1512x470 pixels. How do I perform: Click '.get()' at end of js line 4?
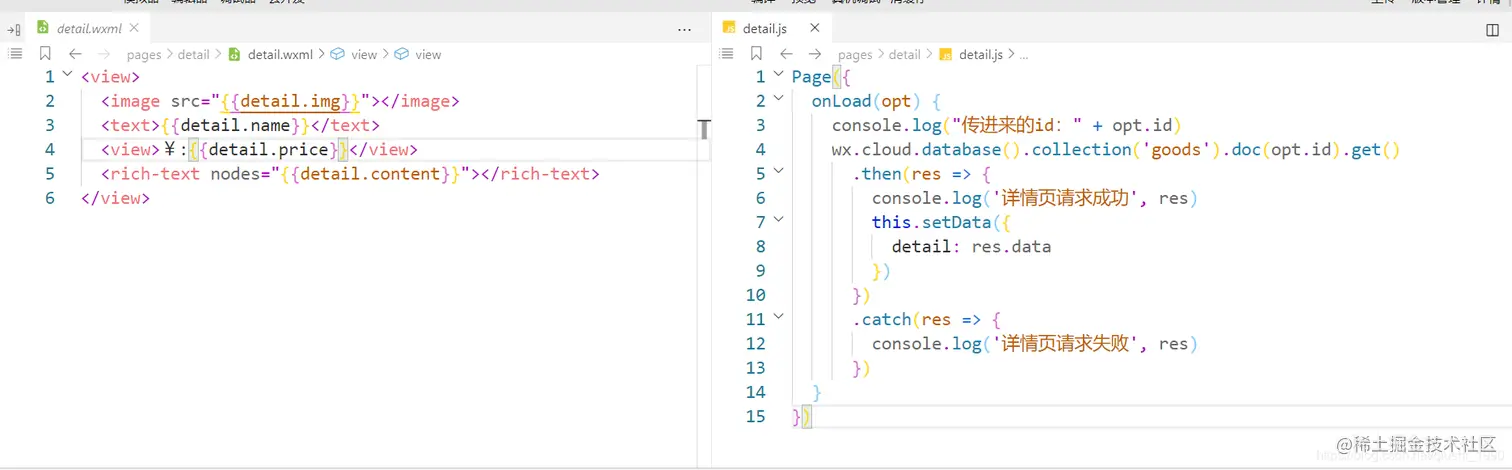[x=1371, y=150]
